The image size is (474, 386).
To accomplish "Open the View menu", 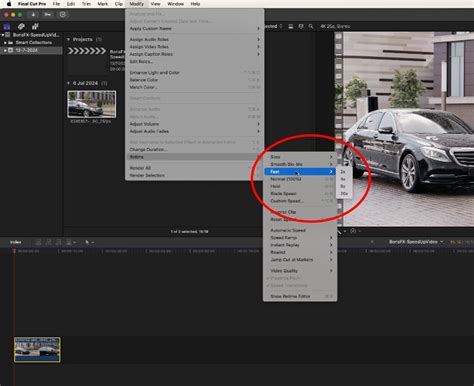I will 155,4.
